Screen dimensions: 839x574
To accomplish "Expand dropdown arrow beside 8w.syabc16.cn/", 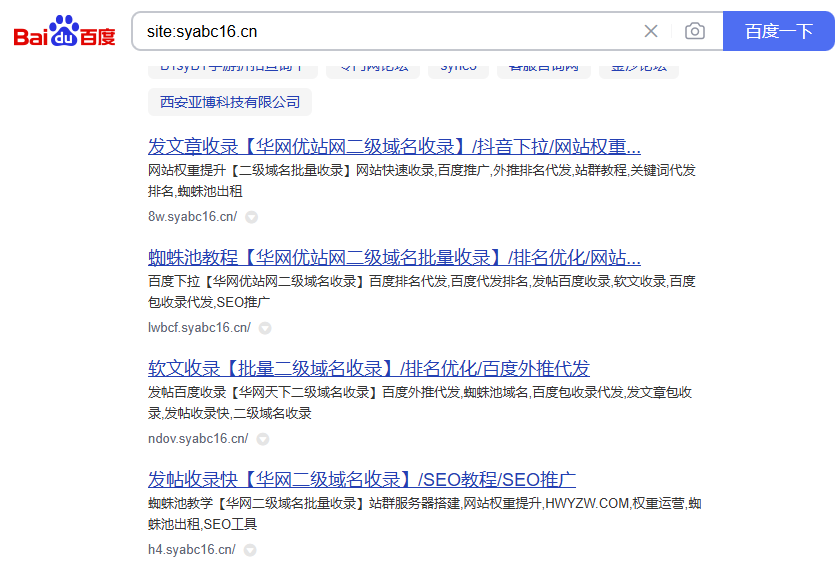I will pyautogui.click(x=251, y=217).
